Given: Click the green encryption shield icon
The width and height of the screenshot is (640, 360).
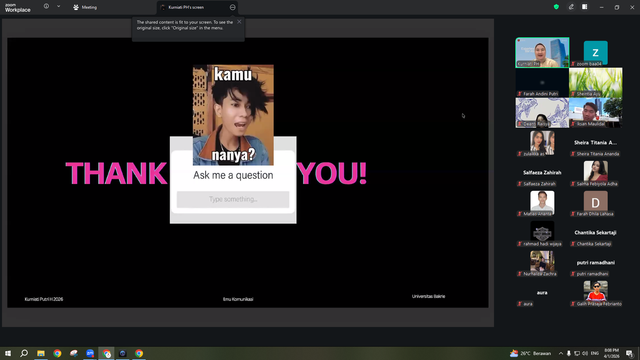Looking at the screenshot, I should (556, 7).
